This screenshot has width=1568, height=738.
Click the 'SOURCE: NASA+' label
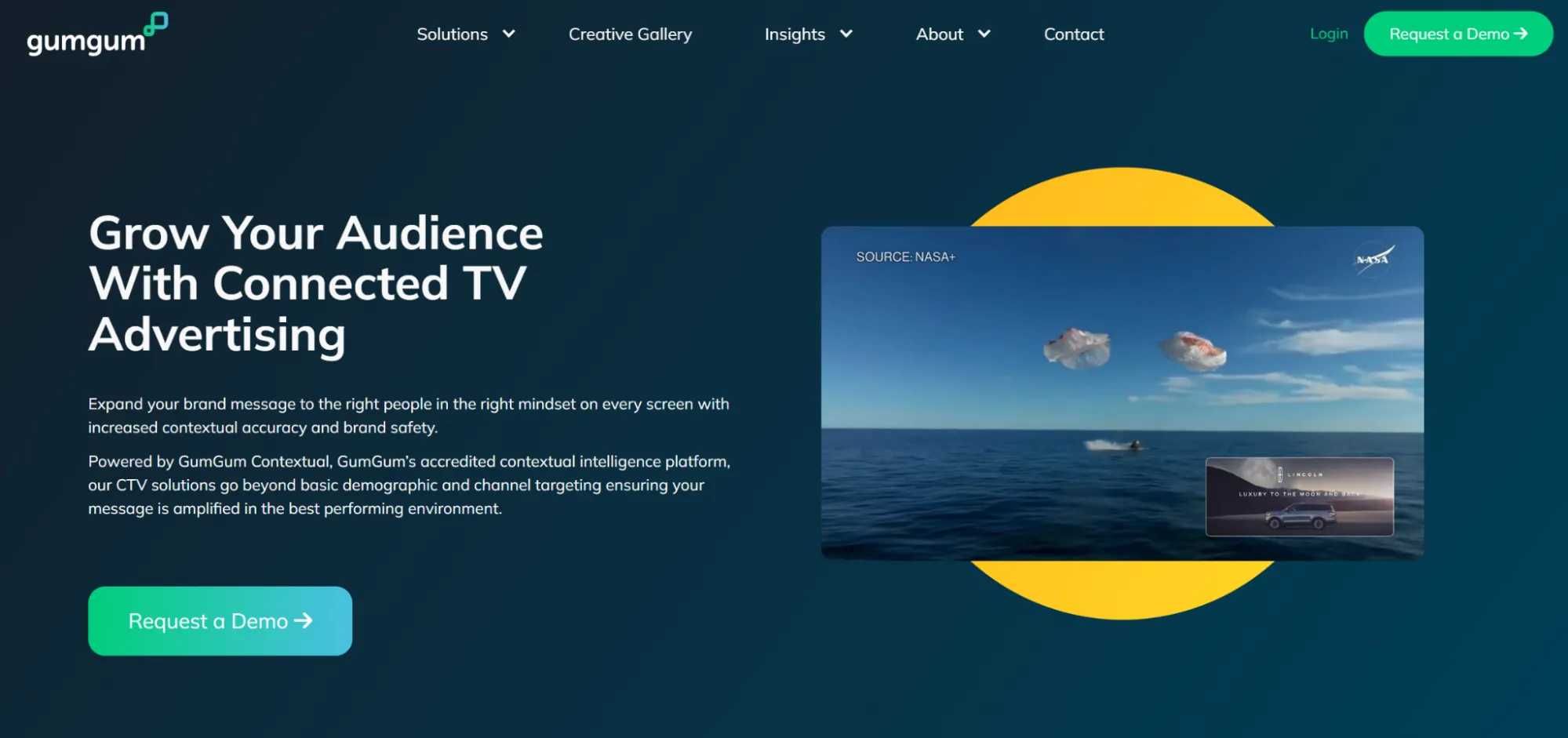905,257
